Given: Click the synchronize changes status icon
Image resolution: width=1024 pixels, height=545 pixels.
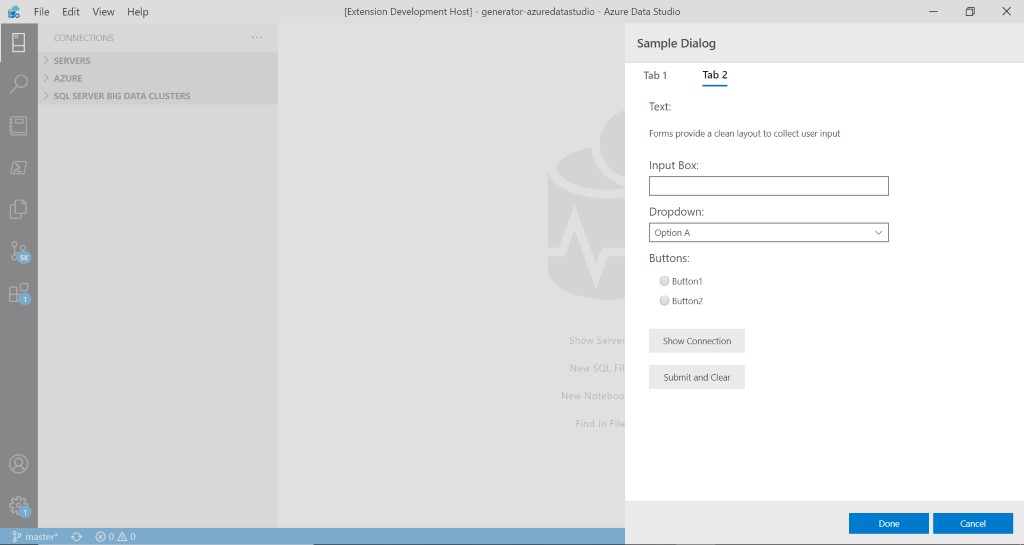Looking at the screenshot, I should point(76,537).
